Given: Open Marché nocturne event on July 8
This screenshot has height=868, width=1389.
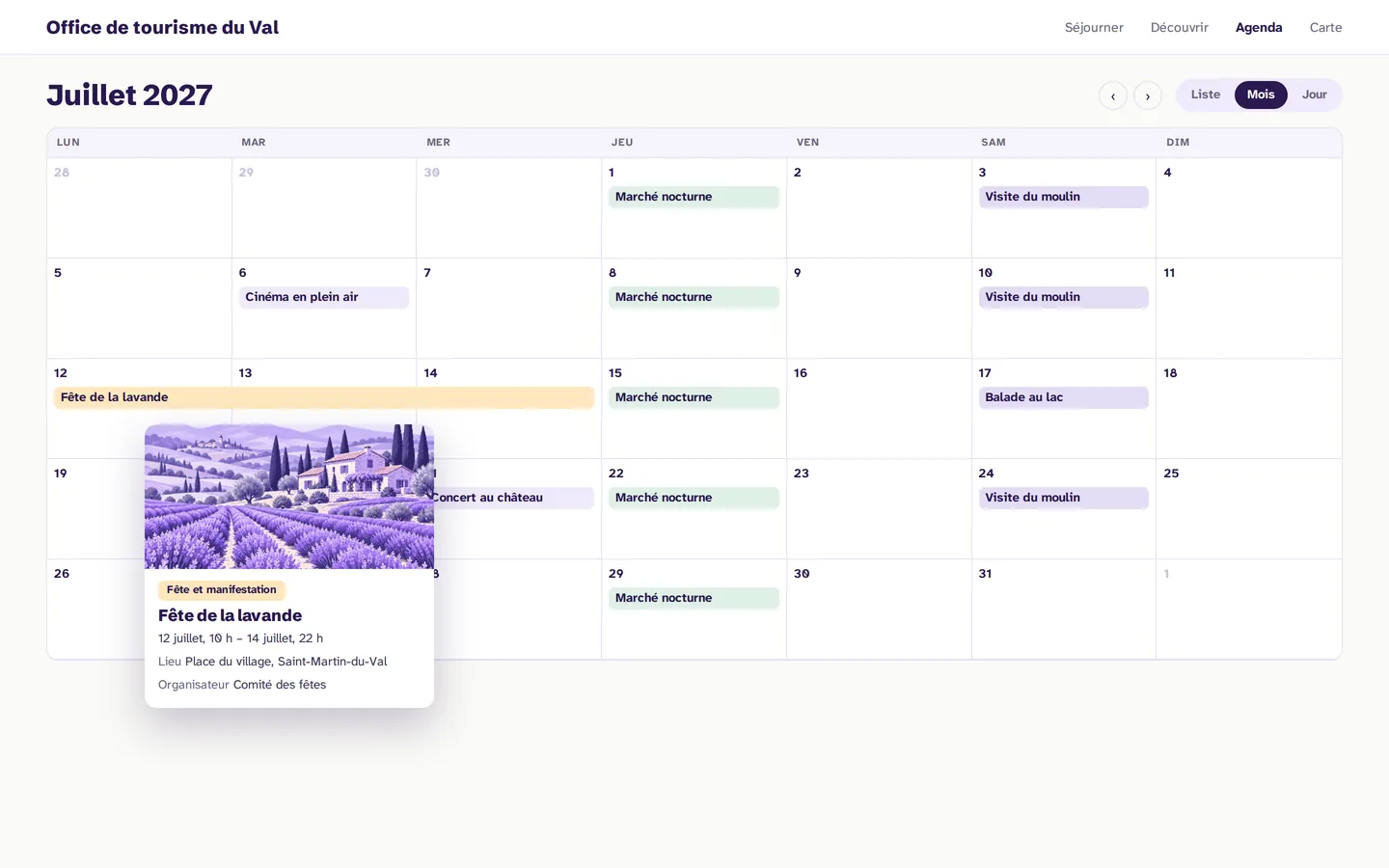Looking at the screenshot, I should [x=694, y=297].
